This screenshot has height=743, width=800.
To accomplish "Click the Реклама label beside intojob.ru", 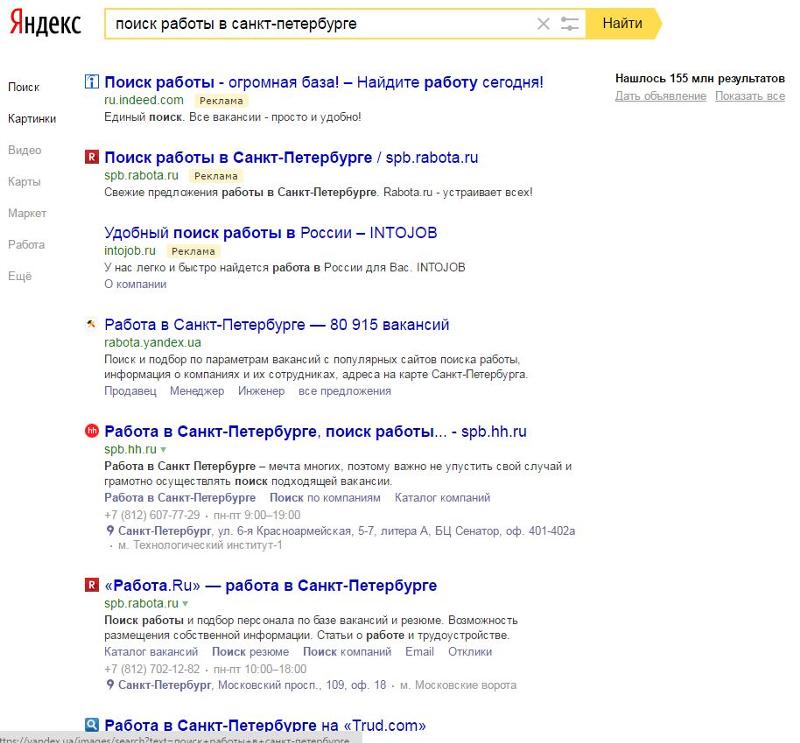I will tap(193, 251).
